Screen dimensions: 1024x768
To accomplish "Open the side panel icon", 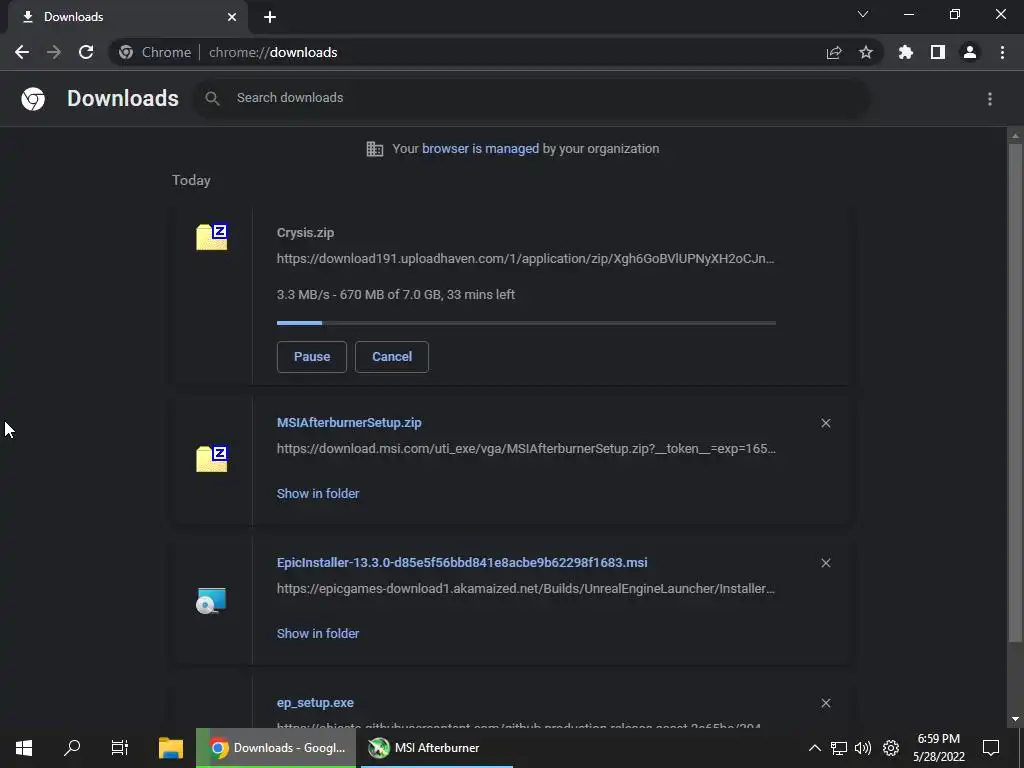I will pos(938,52).
